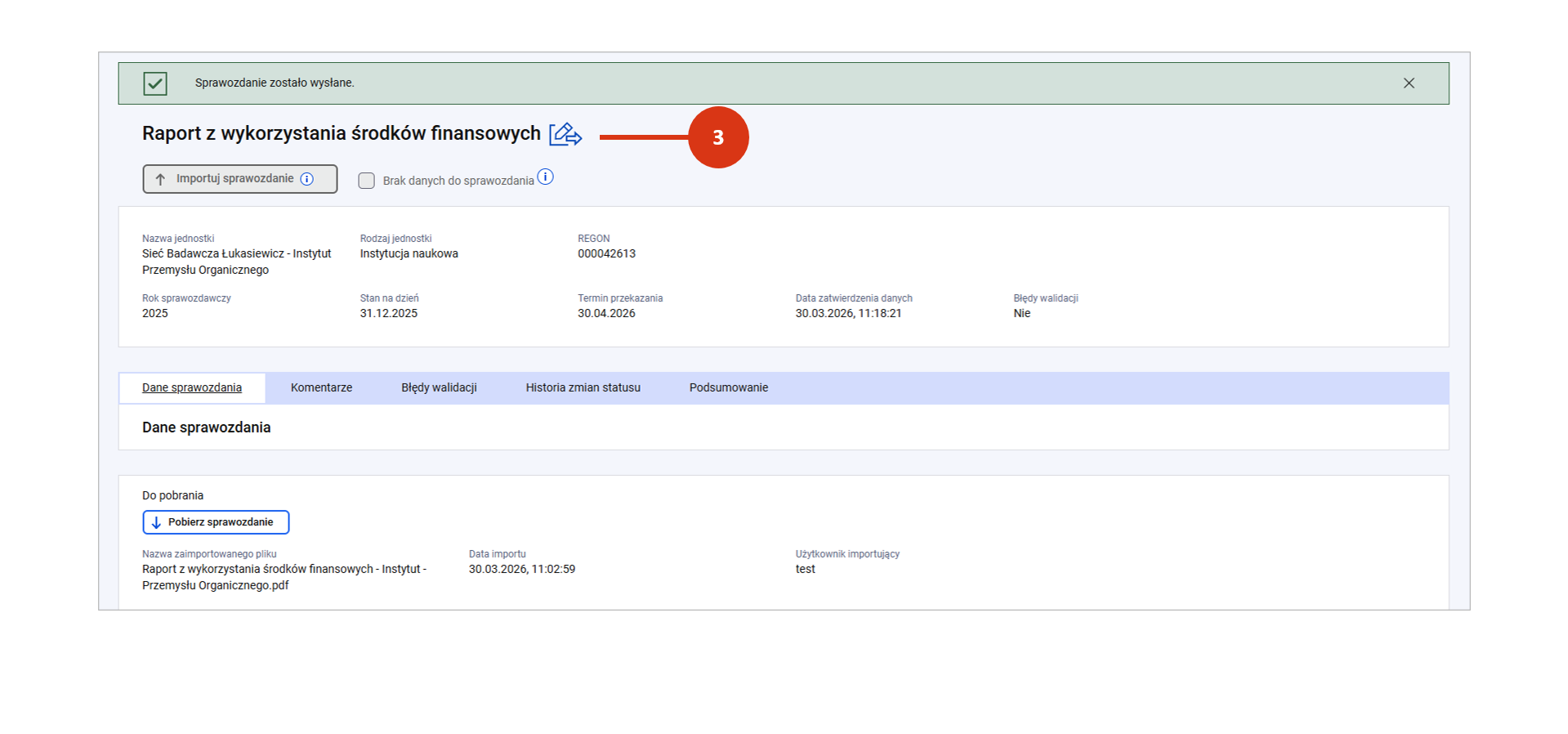Screen dimensions: 1568x734
Task: Click info icon inside Importuj sprawozdanie button
Action: (x=307, y=179)
